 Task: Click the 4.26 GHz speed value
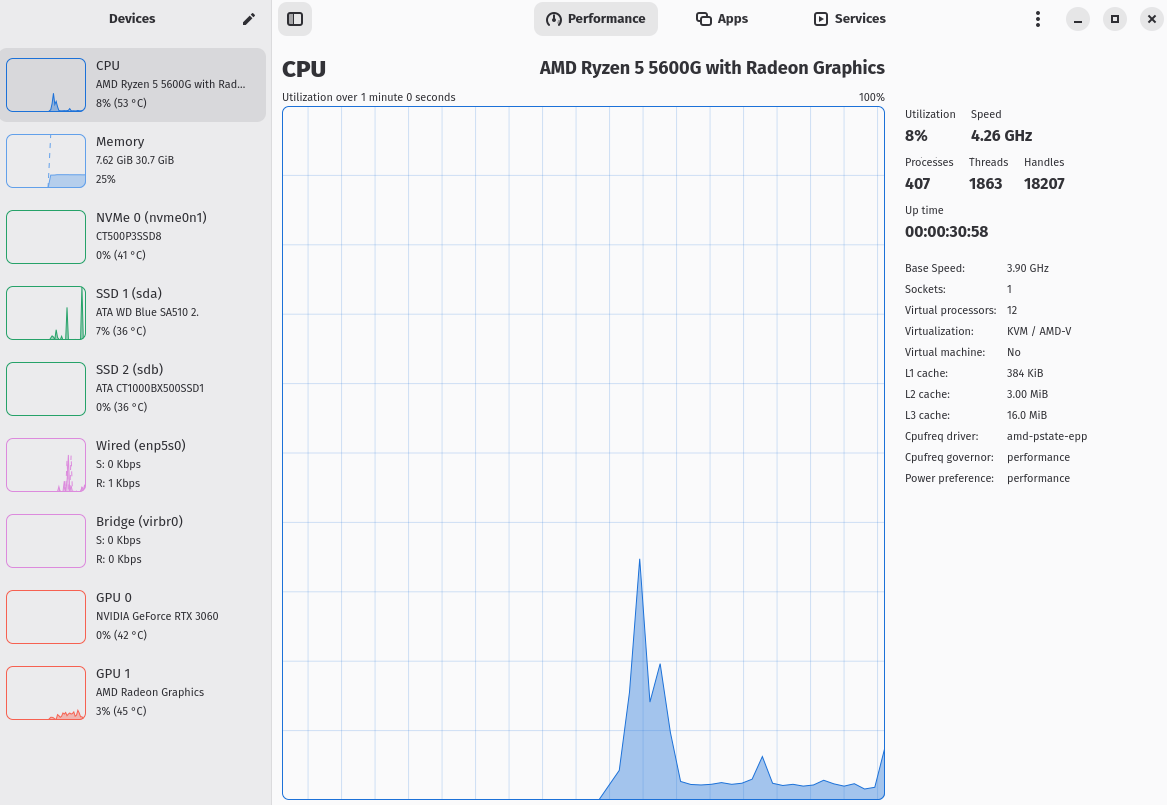(1001, 135)
